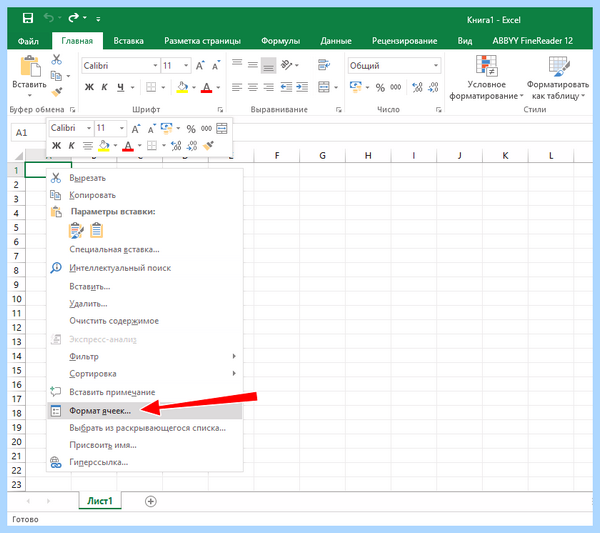Click the wrap text icon

pyautogui.click(x=324, y=65)
